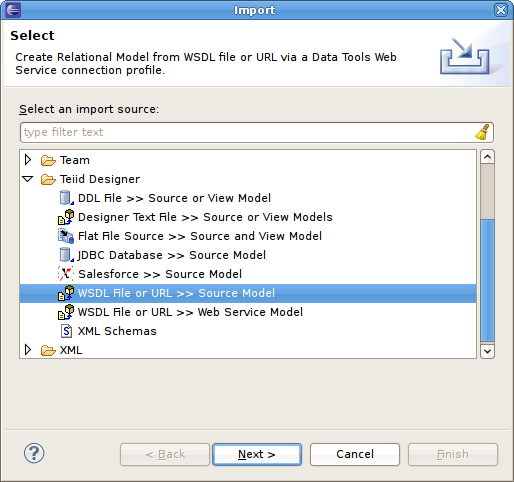Open help via the question mark icon
The width and height of the screenshot is (514, 482).
click(x=34, y=453)
